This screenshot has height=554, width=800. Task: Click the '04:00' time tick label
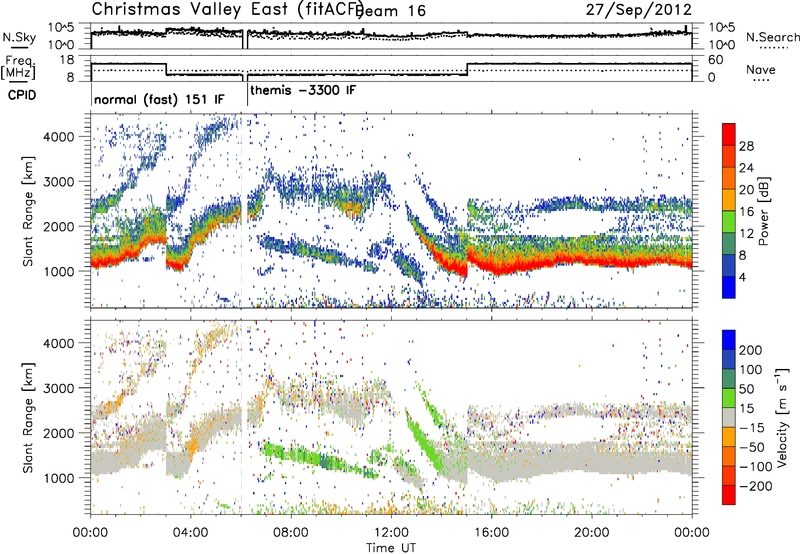coord(190,533)
